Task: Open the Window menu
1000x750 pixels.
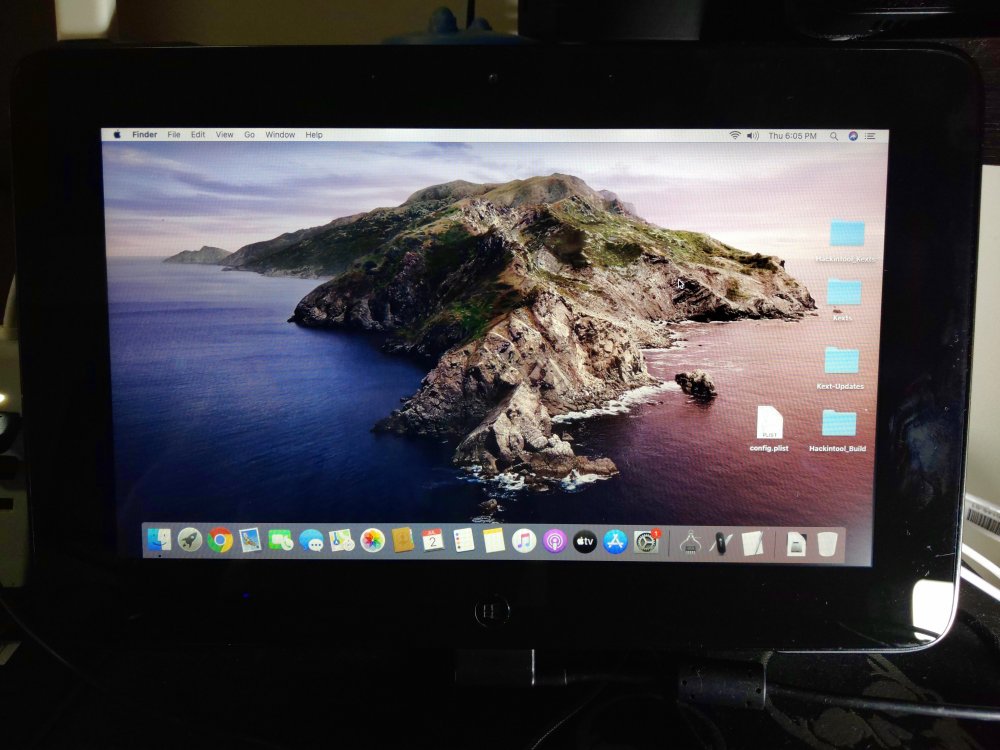Action: tap(280, 135)
